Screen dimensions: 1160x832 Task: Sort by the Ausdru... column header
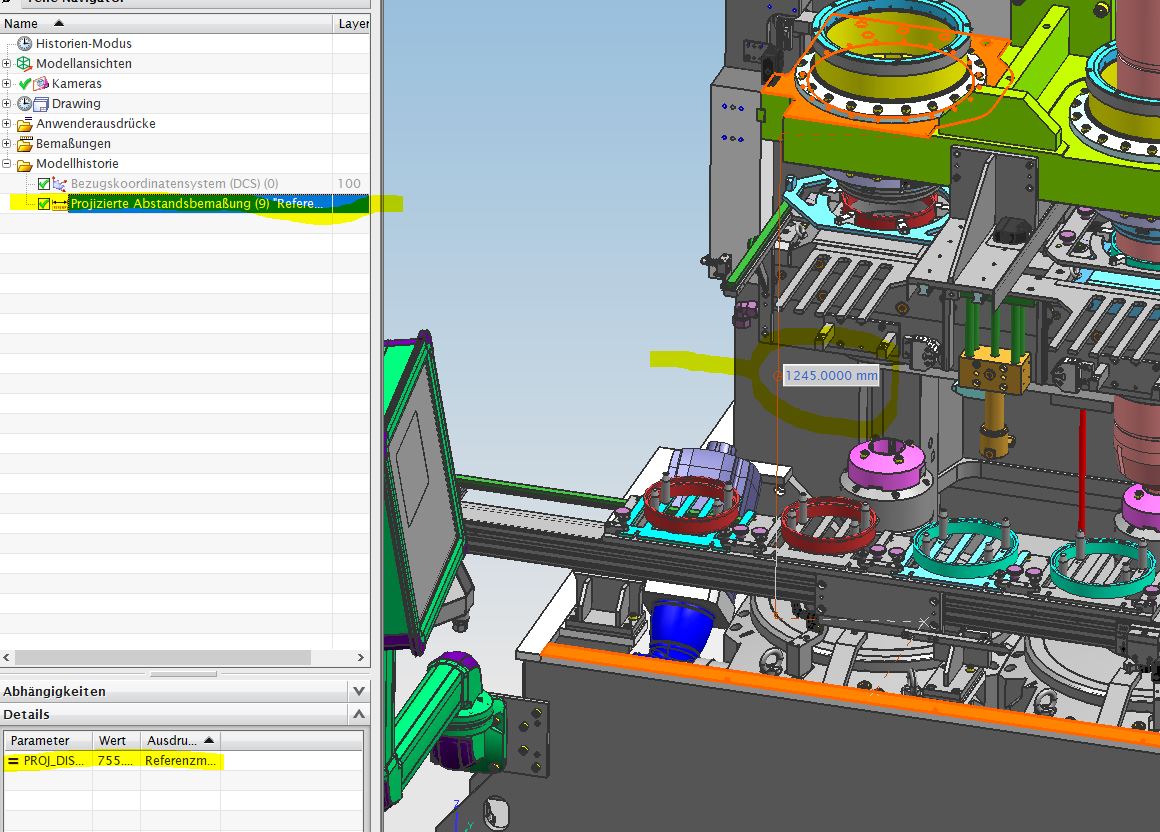coord(181,740)
